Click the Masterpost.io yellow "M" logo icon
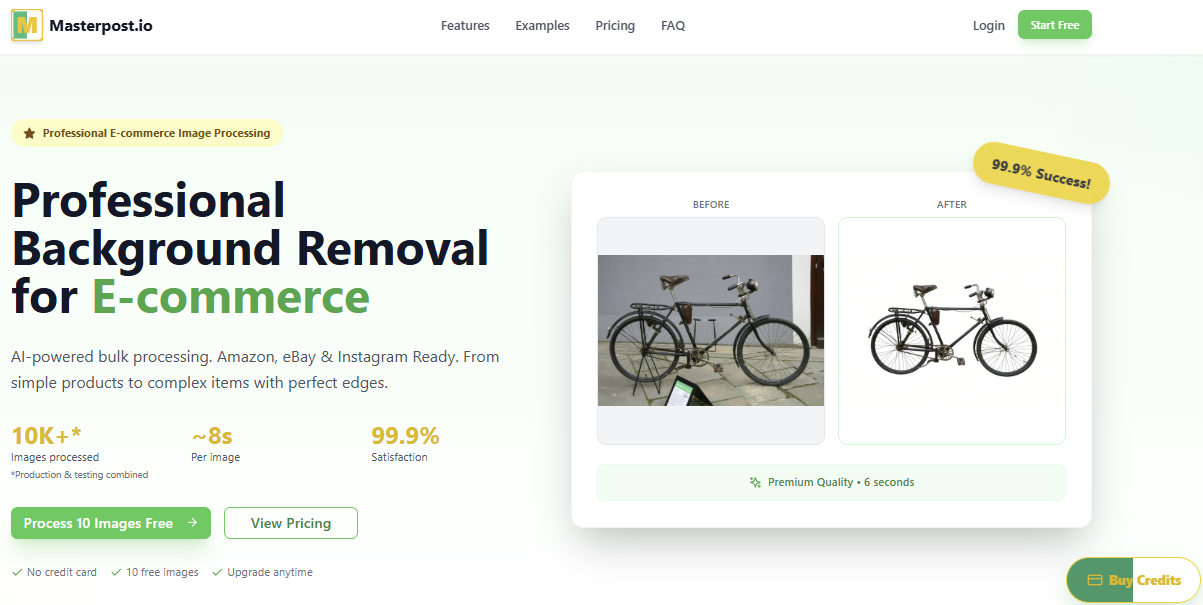 tap(27, 25)
